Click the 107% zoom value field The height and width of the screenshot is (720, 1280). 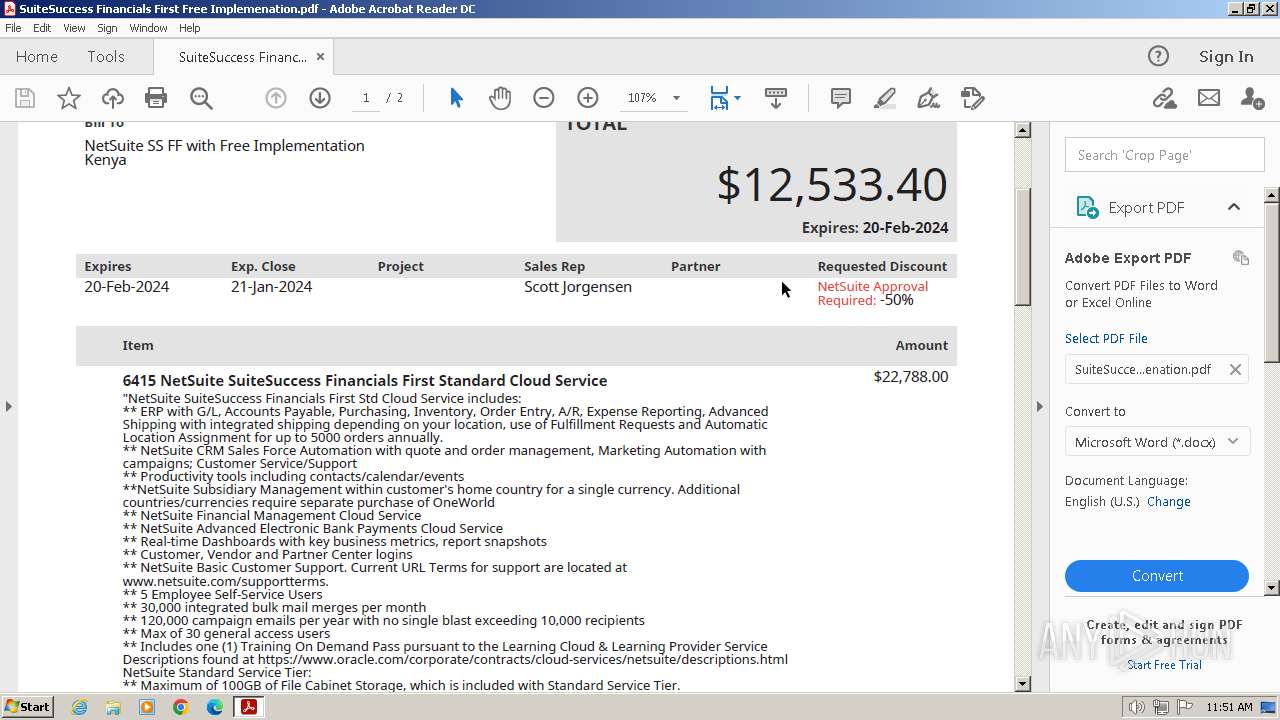642,98
